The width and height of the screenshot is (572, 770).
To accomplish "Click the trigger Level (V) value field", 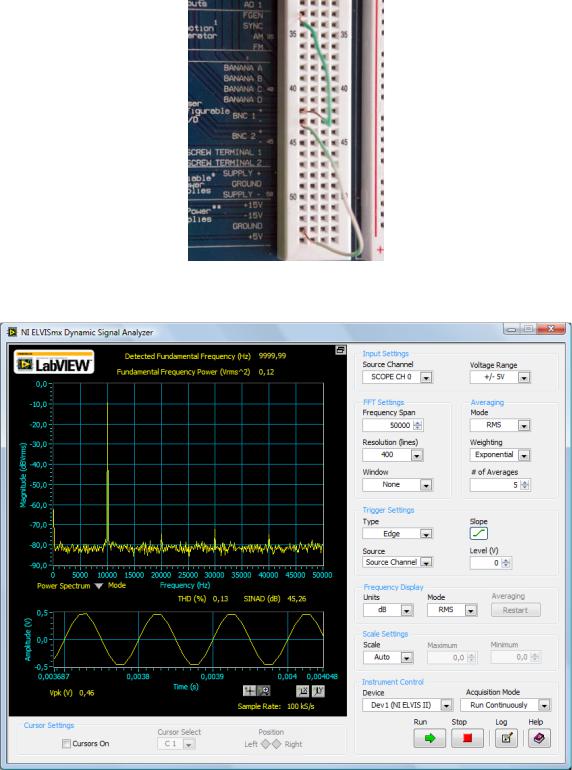I will (x=486, y=563).
